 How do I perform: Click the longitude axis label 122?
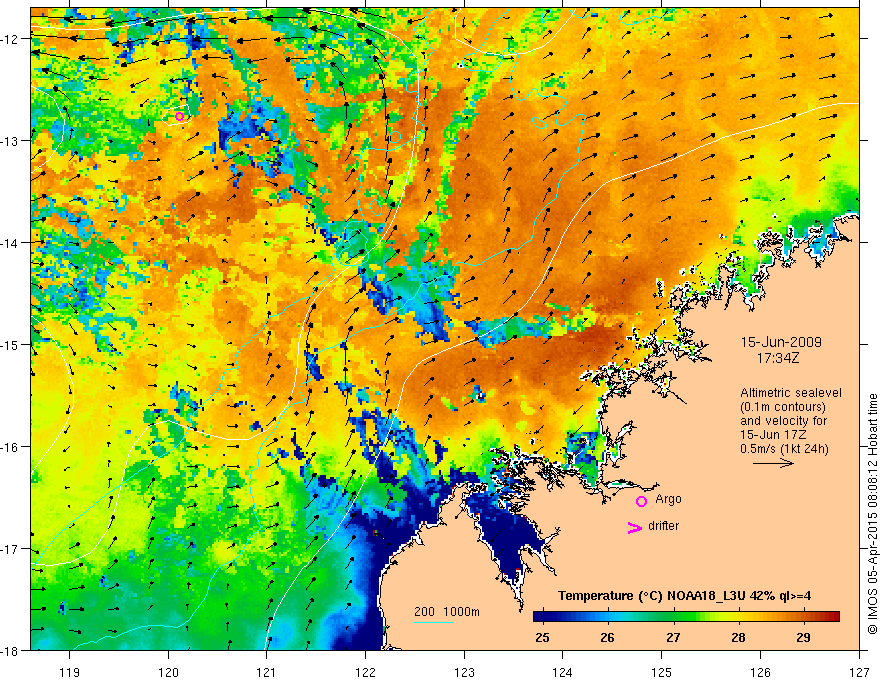click(365, 672)
